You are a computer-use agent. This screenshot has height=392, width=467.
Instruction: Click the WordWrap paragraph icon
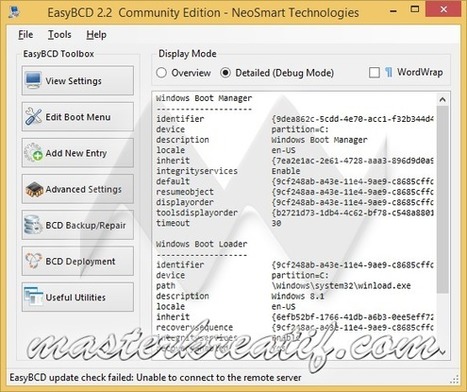389,72
